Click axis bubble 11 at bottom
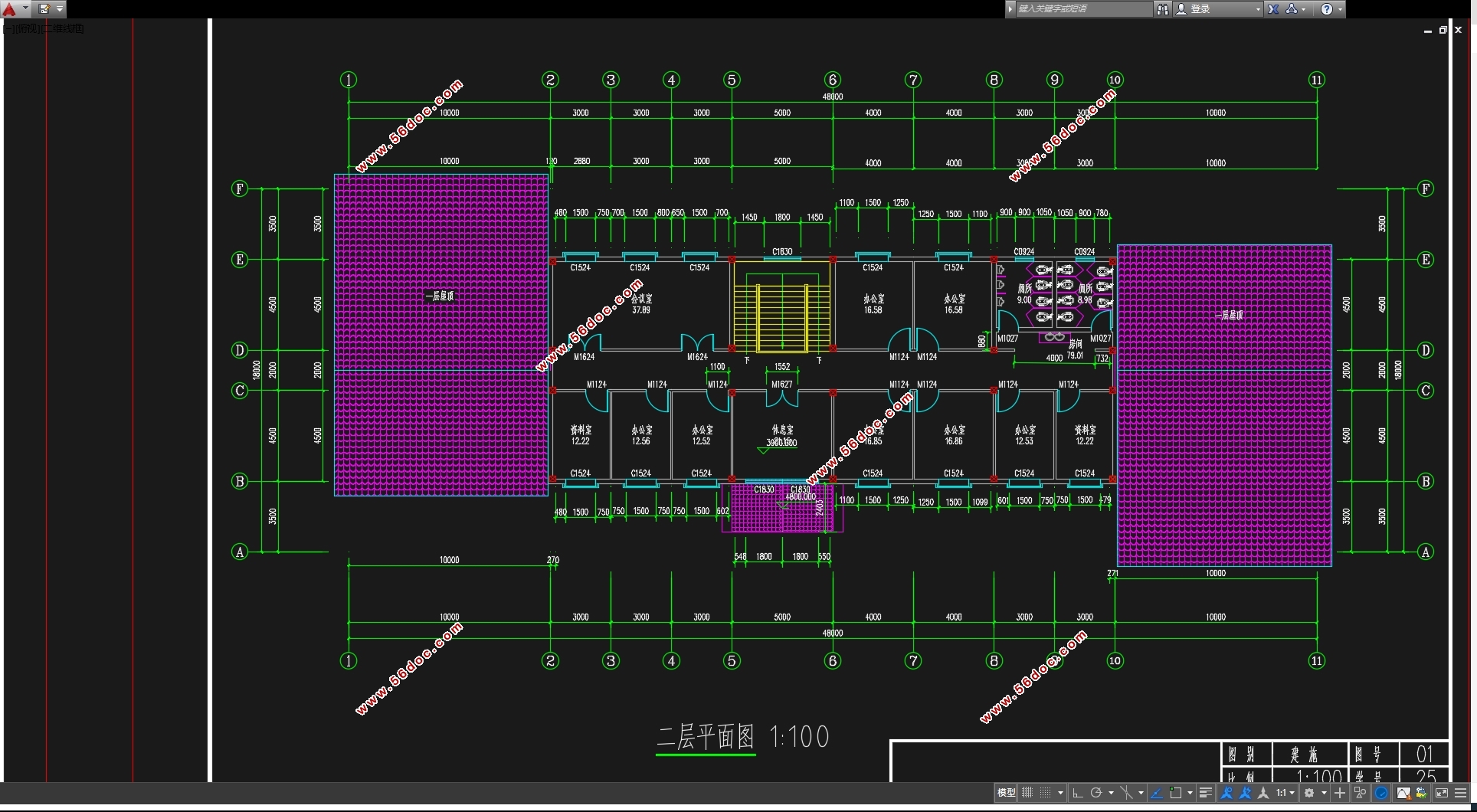This screenshot has height=812, width=1477. click(x=1316, y=660)
